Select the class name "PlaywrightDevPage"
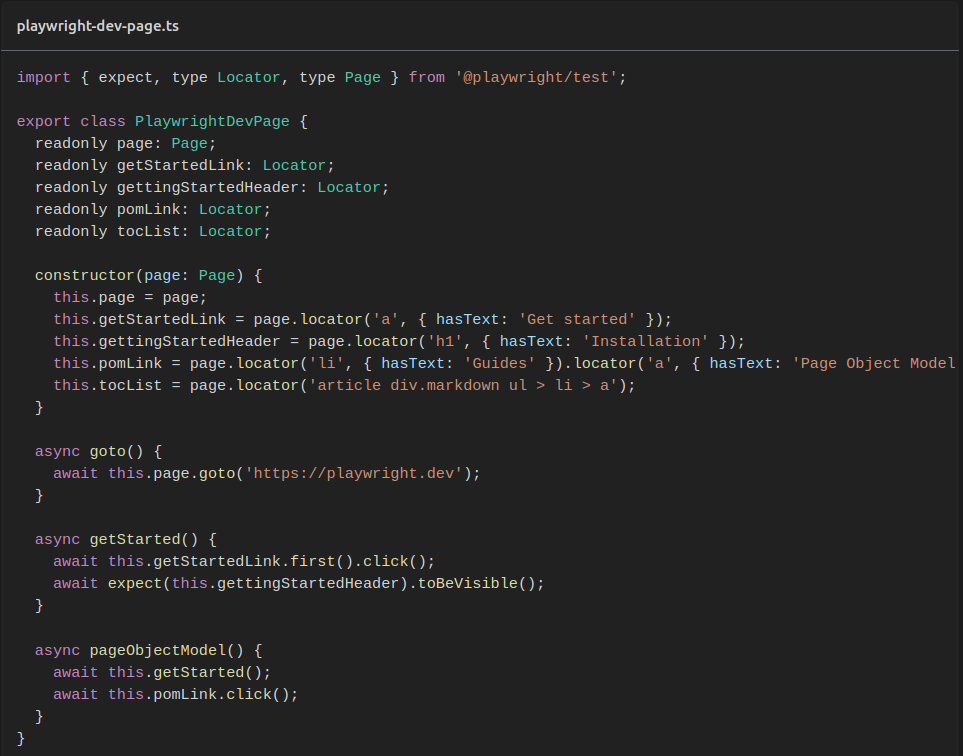 pyautogui.click(x=212, y=122)
